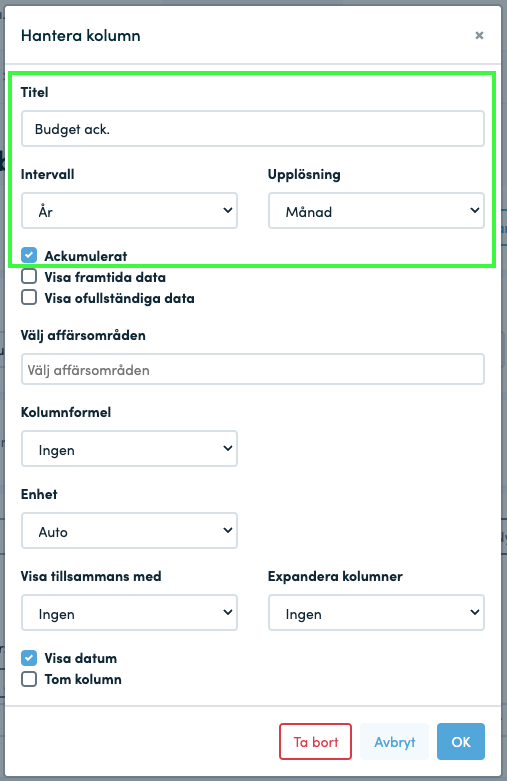Expand the Kolumnformel dropdown

pyautogui.click(x=129, y=449)
